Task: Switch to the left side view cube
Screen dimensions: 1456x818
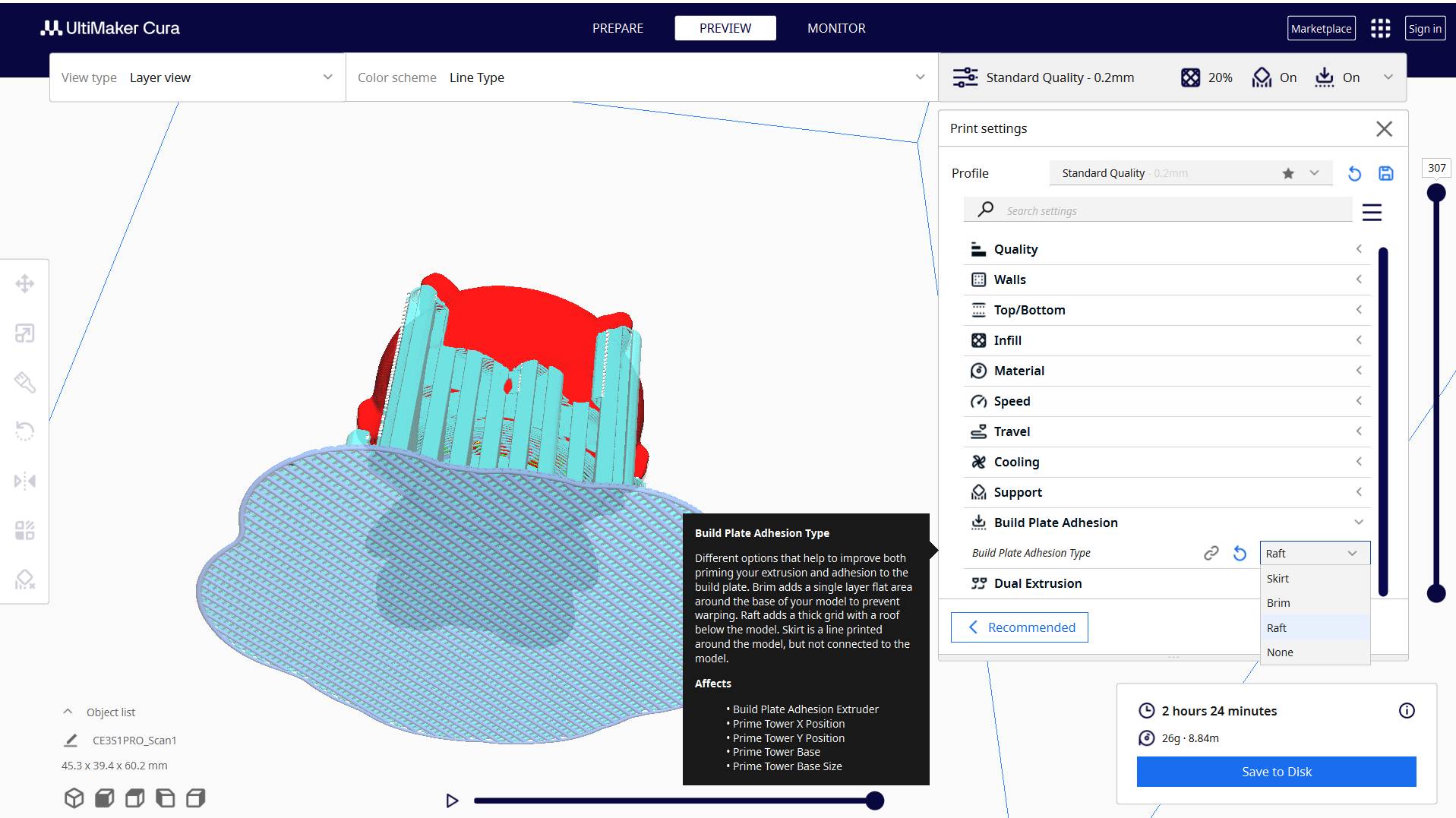Action: 165,798
